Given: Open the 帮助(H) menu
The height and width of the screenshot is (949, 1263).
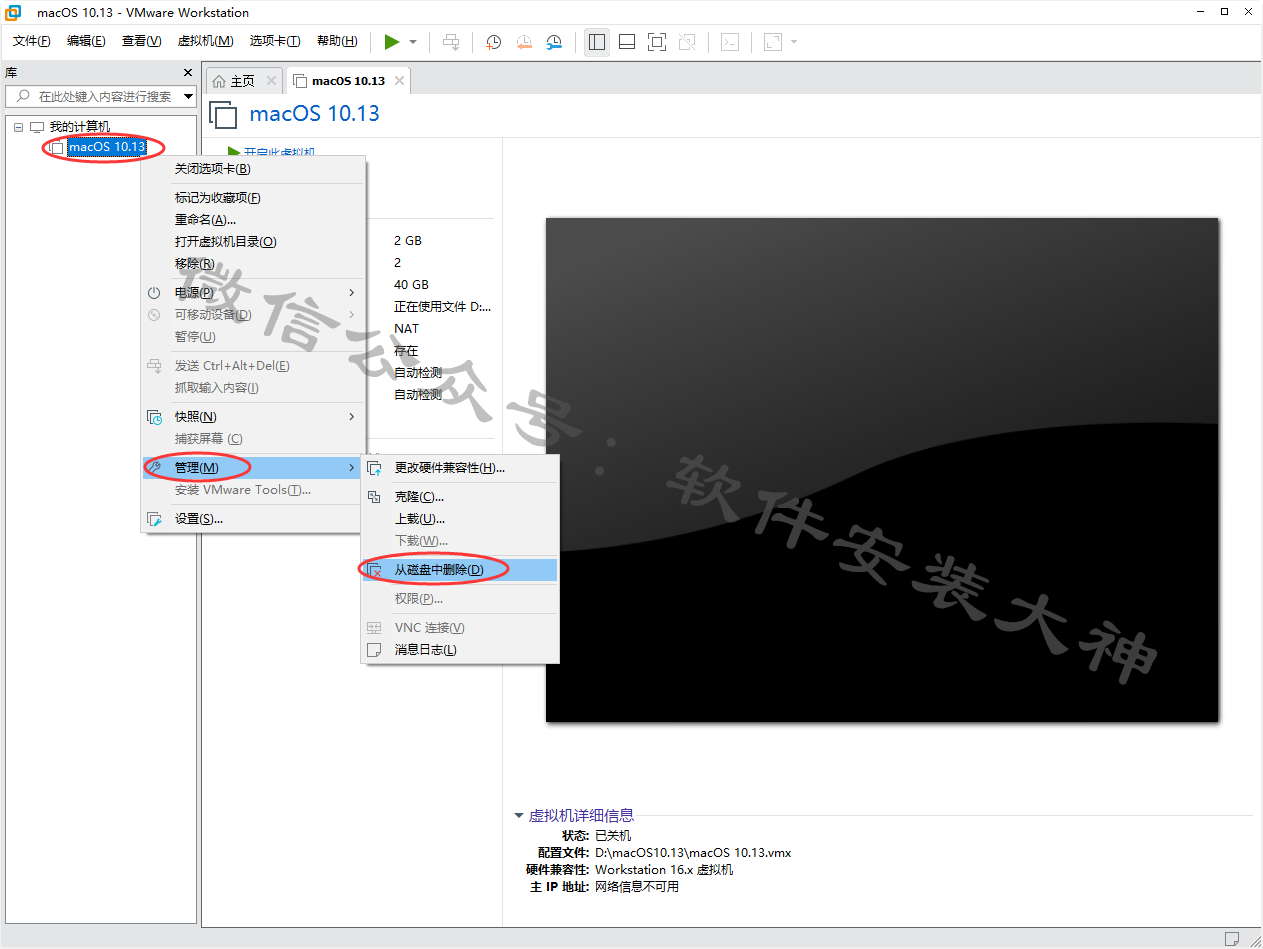Looking at the screenshot, I should [x=337, y=41].
